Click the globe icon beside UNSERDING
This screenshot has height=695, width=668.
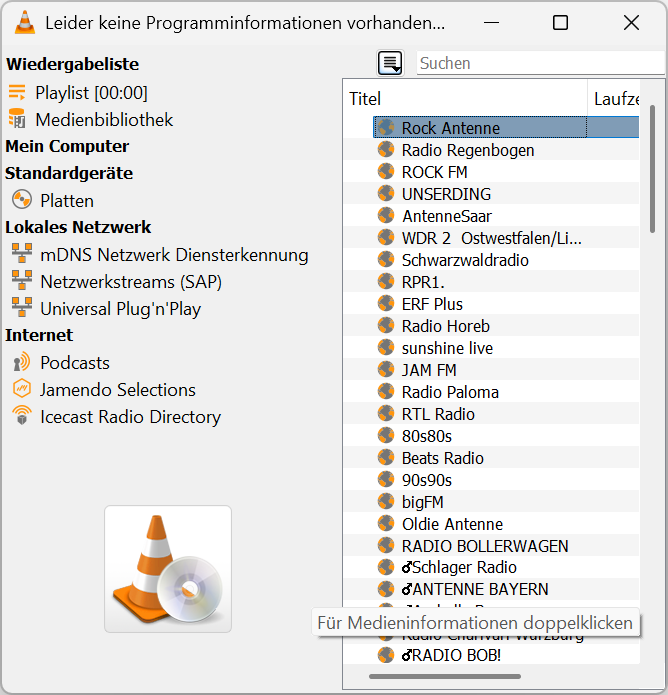pyautogui.click(x=386, y=193)
